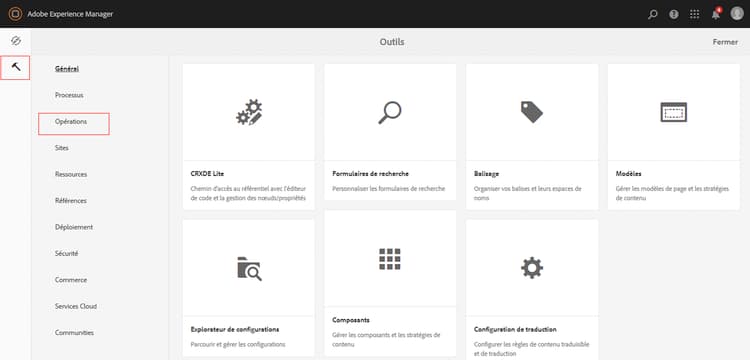Click the Balisage tag icon
The height and width of the screenshot is (360, 750).
pos(532,112)
